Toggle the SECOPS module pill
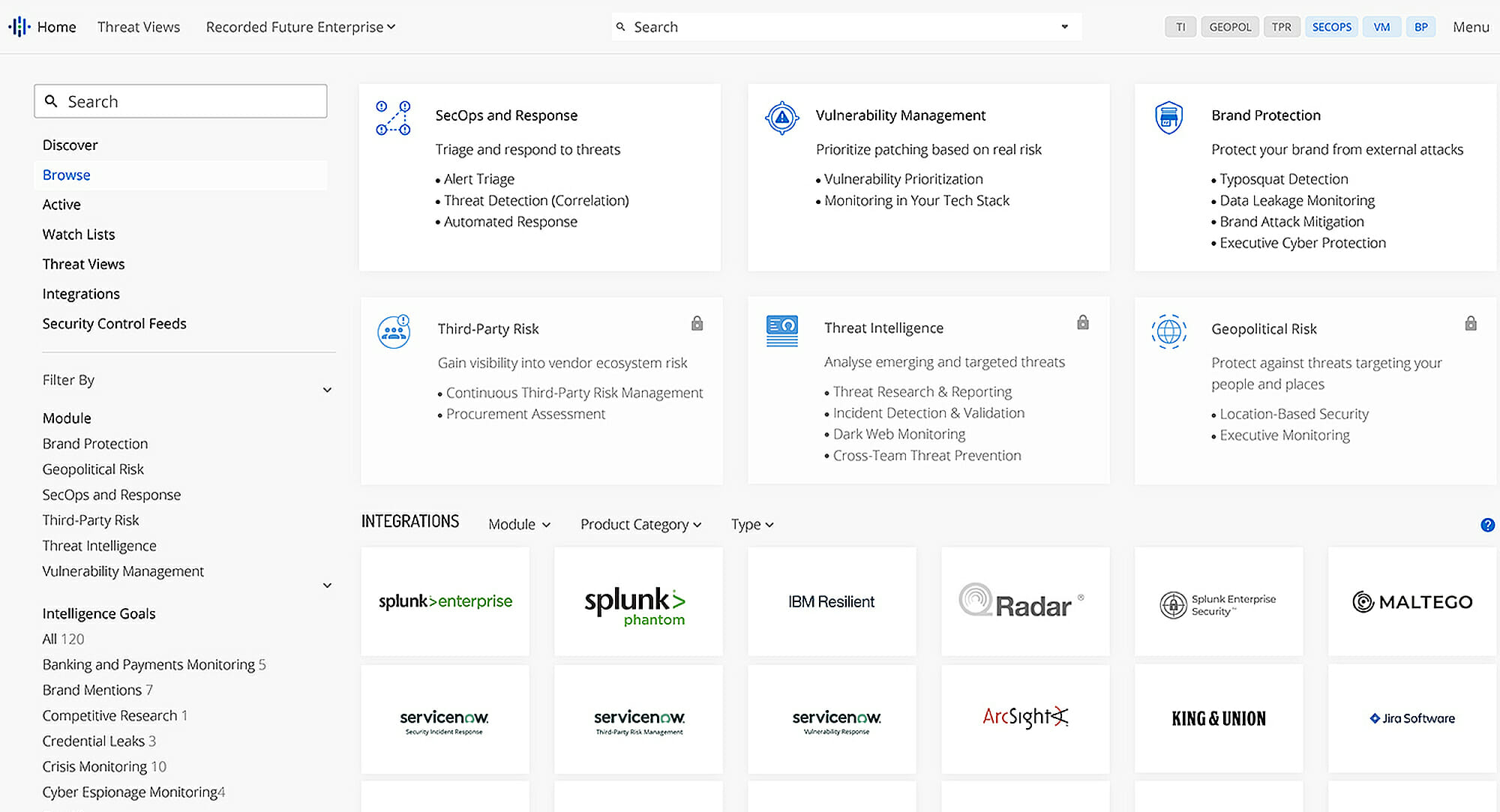 (1331, 27)
